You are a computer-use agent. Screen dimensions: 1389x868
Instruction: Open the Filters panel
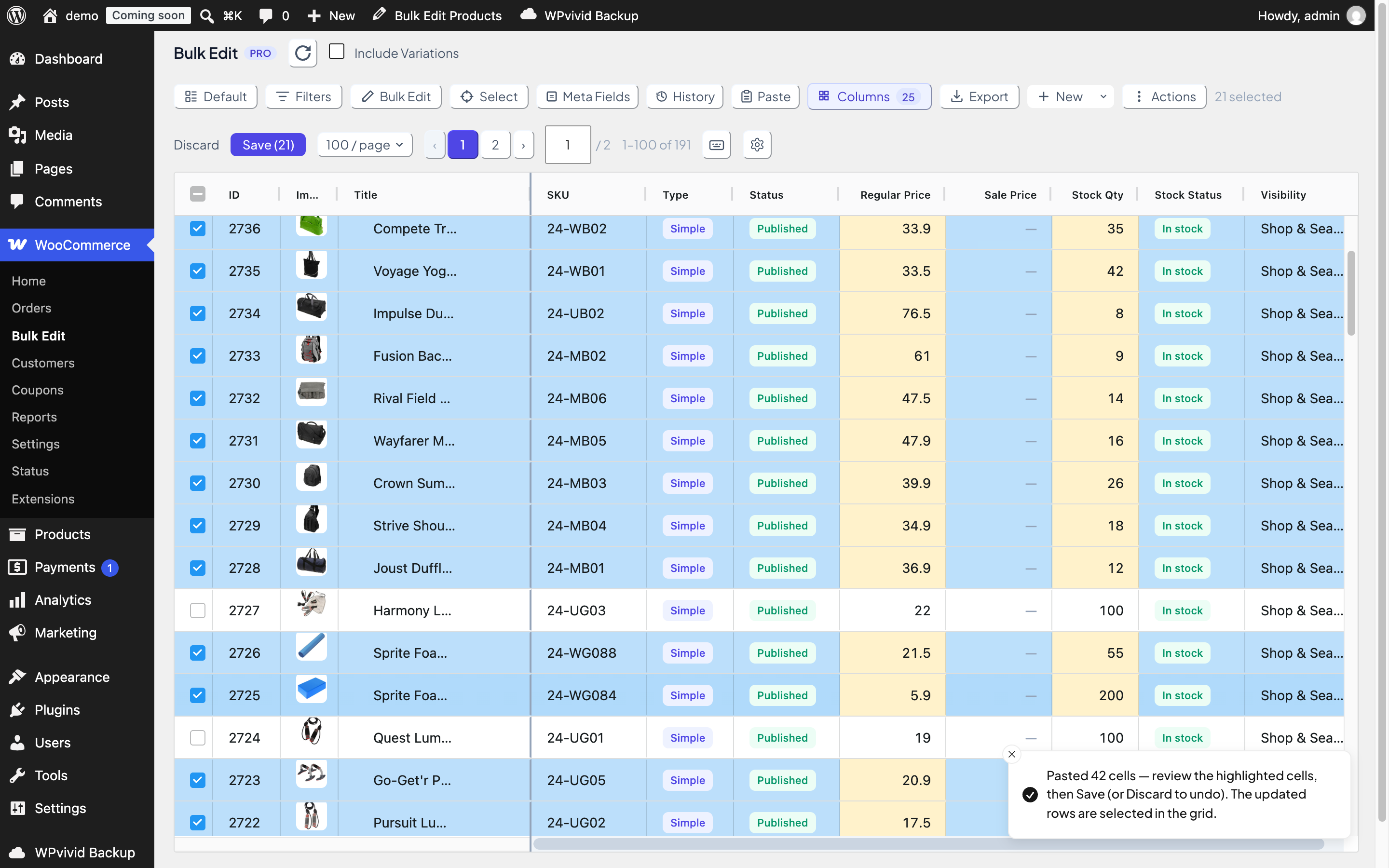click(x=304, y=96)
